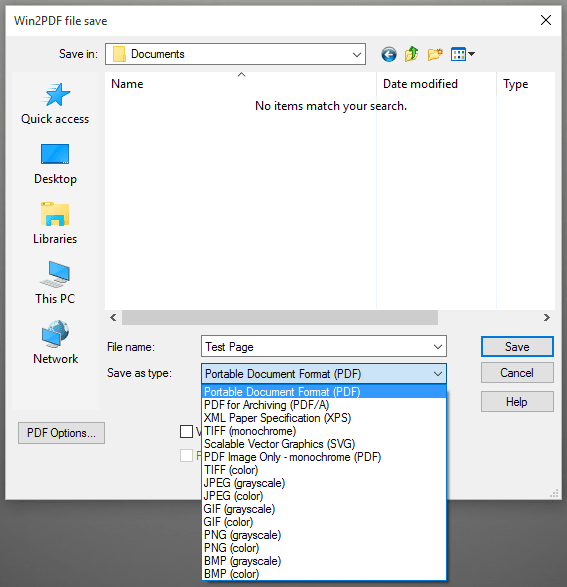Collapse the Save as type dropdown
Screen dimensions: 567x587
pyautogui.click(x=438, y=374)
